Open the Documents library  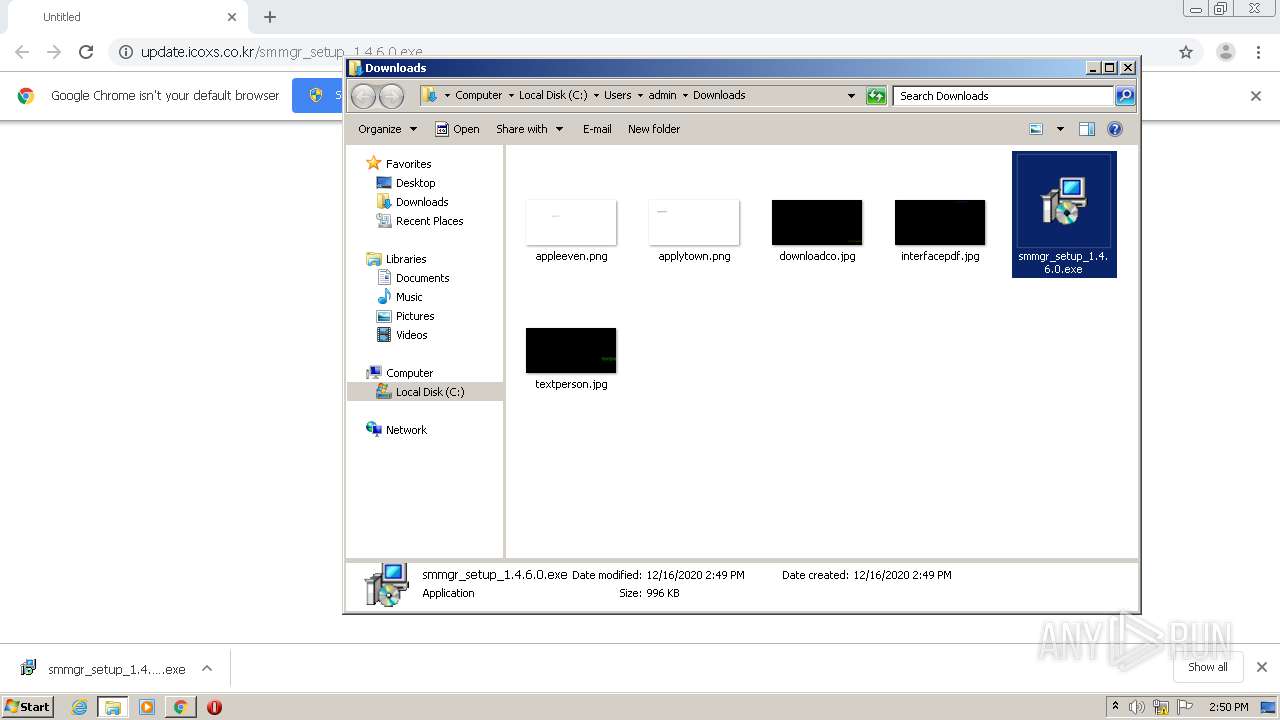[422, 278]
